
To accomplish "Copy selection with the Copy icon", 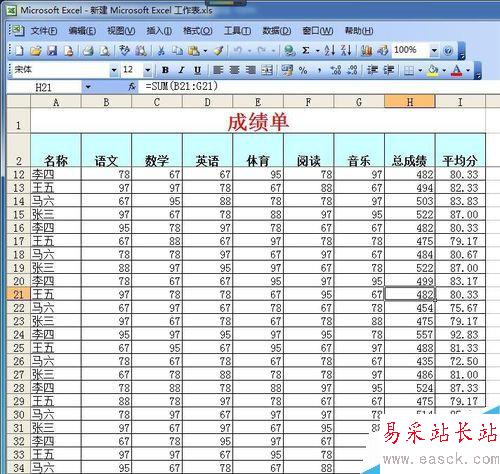I will (x=177, y=51).
